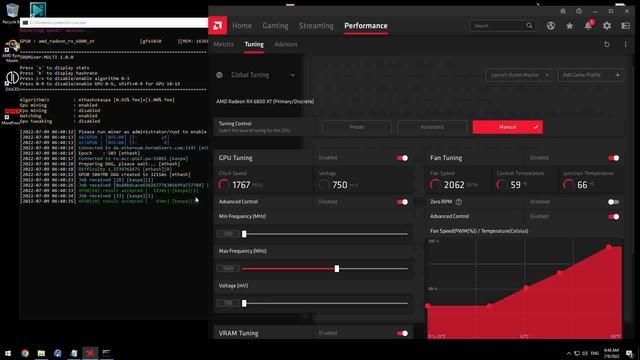Open the help question mark icon in title bar
Screen dimensions: 640x360
pos(579,11)
